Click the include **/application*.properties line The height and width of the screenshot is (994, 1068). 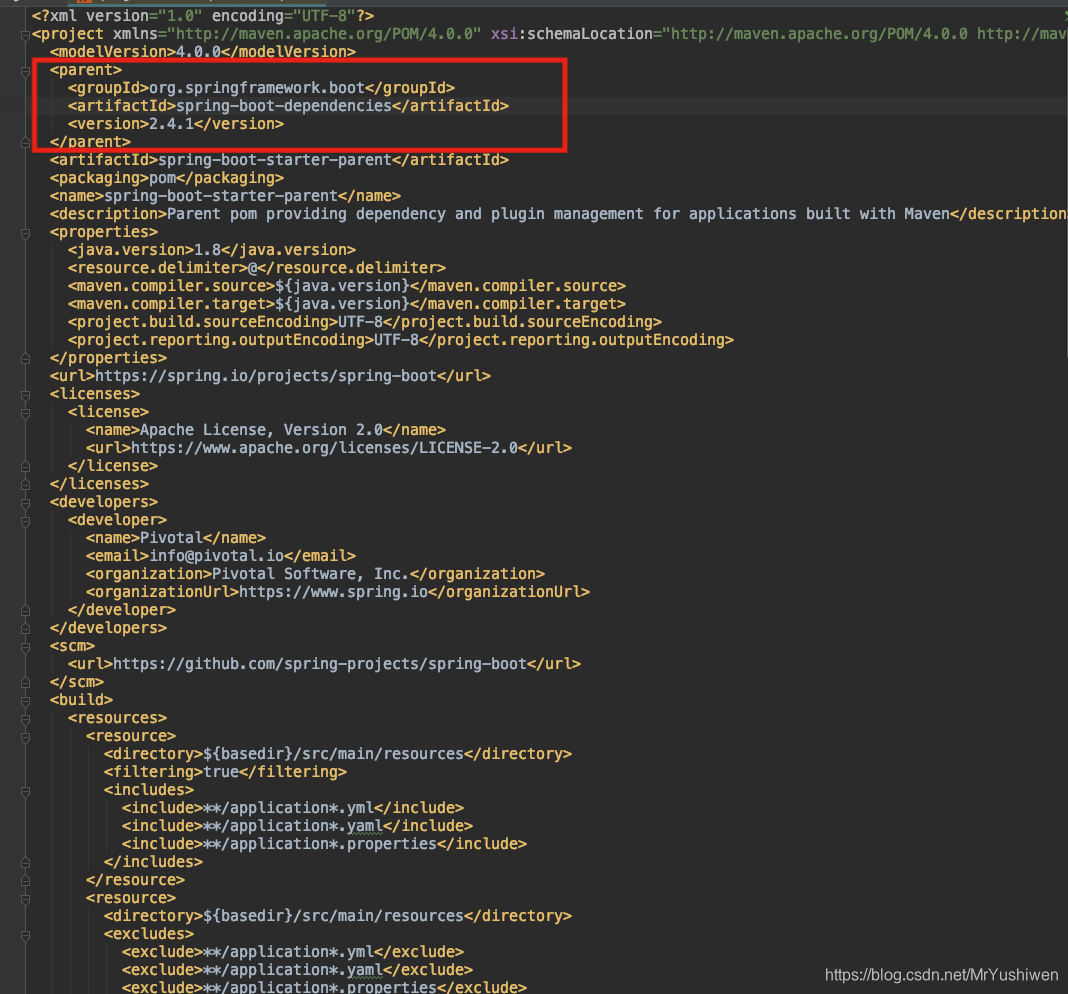[324, 845]
